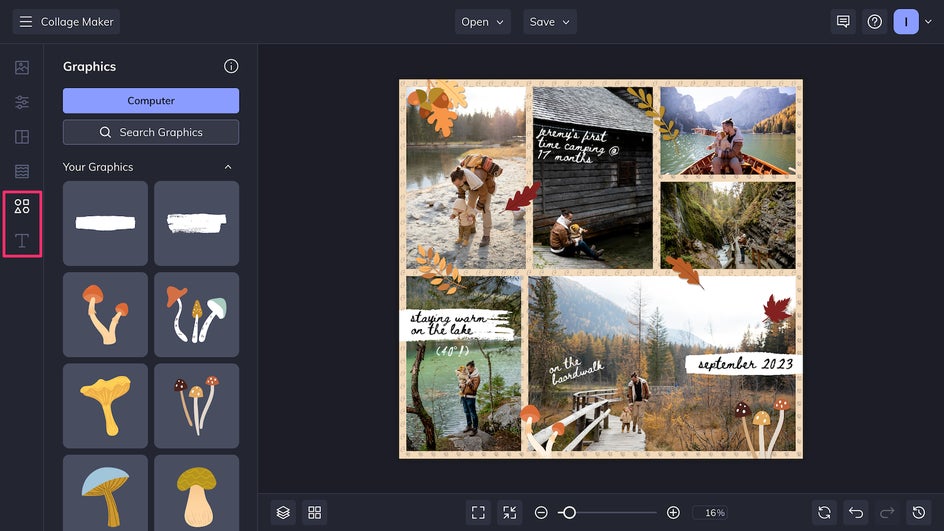Open the history clock icon
The image size is (944, 531).
coord(918,512)
